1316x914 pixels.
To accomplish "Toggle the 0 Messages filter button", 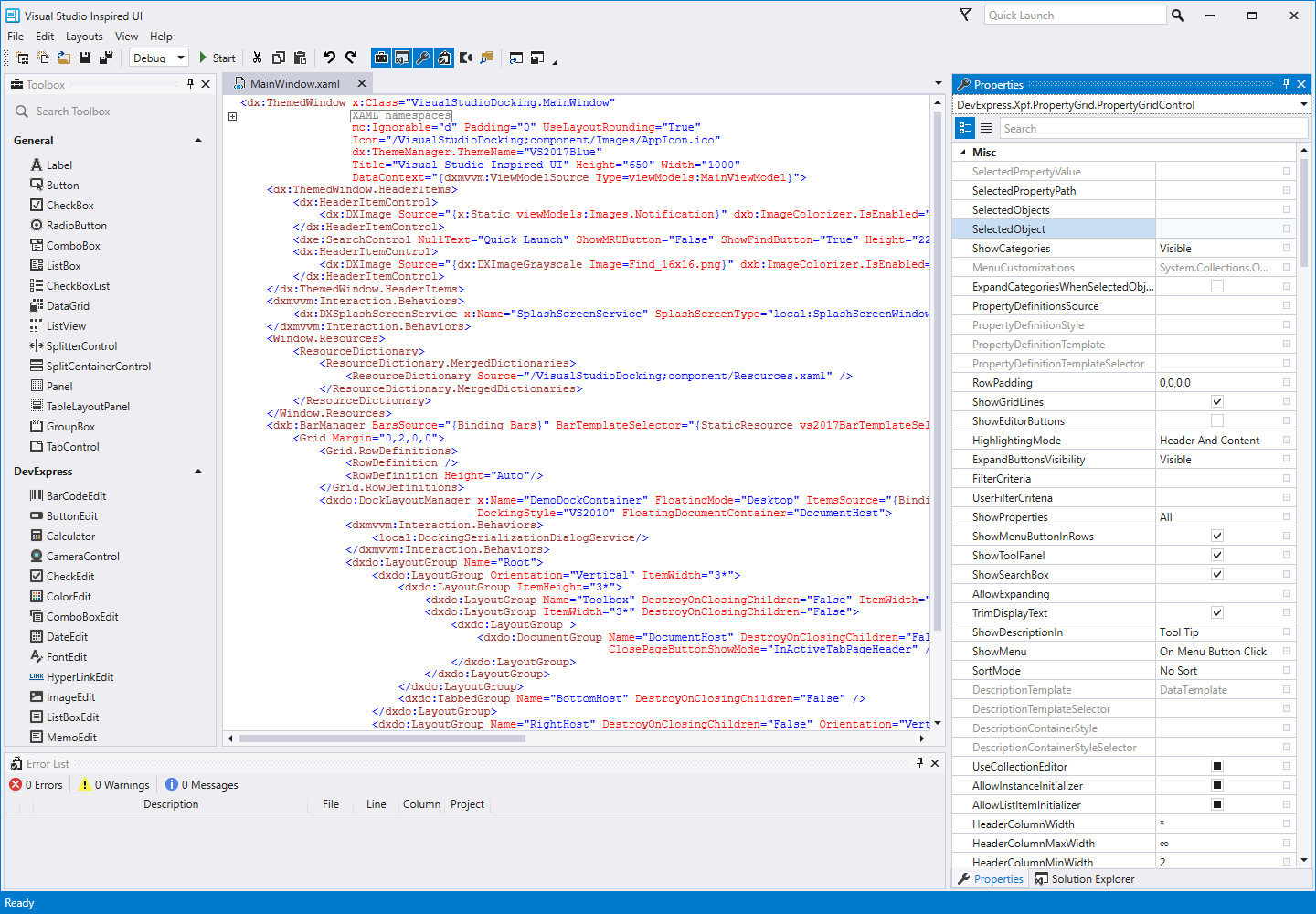I will 202,785.
